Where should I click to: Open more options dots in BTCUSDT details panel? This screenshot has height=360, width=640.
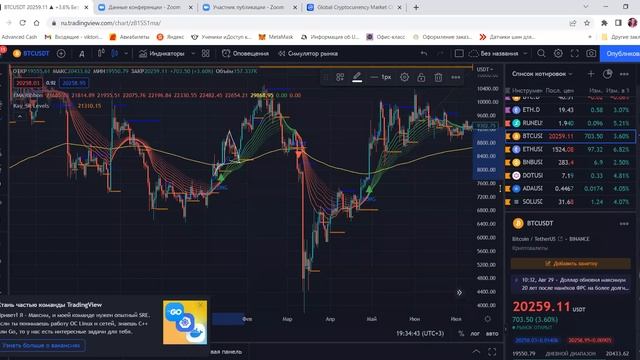[624, 224]
